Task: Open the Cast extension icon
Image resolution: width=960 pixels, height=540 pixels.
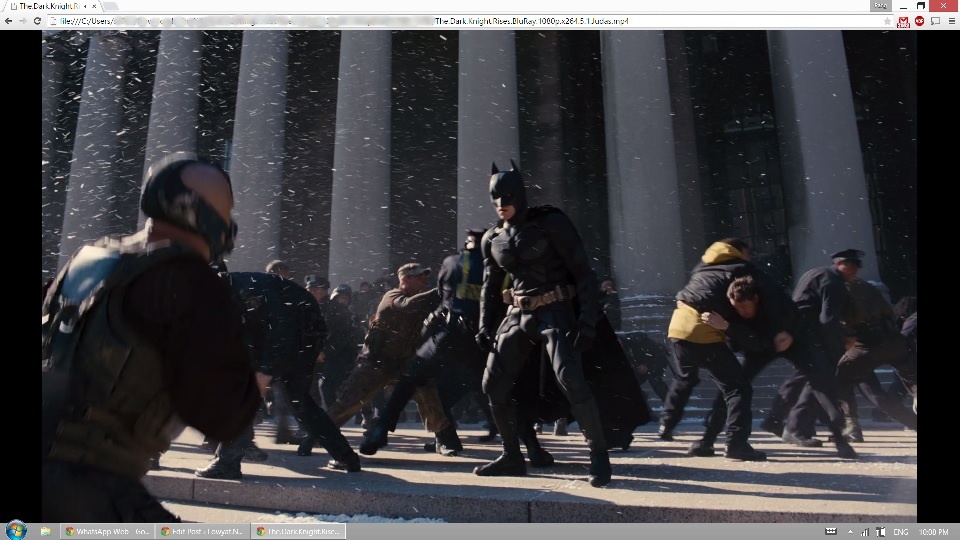Action: pyautogui.click(x=936, y=21)
